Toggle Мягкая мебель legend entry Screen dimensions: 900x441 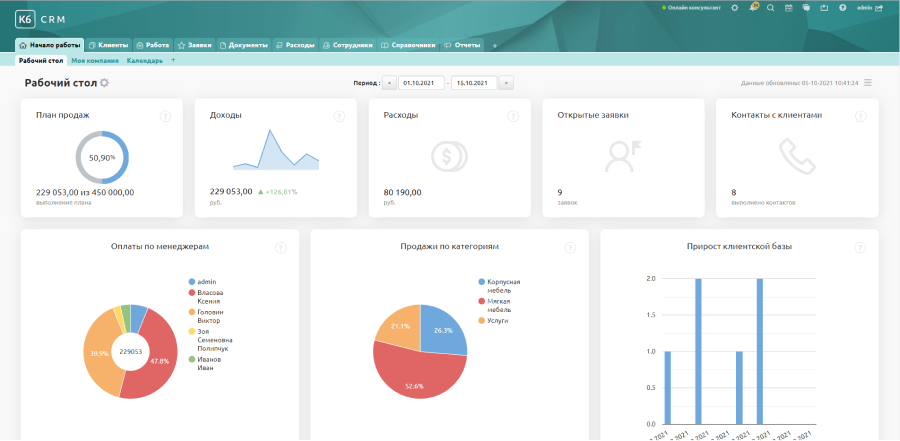(x=495, y=305)
